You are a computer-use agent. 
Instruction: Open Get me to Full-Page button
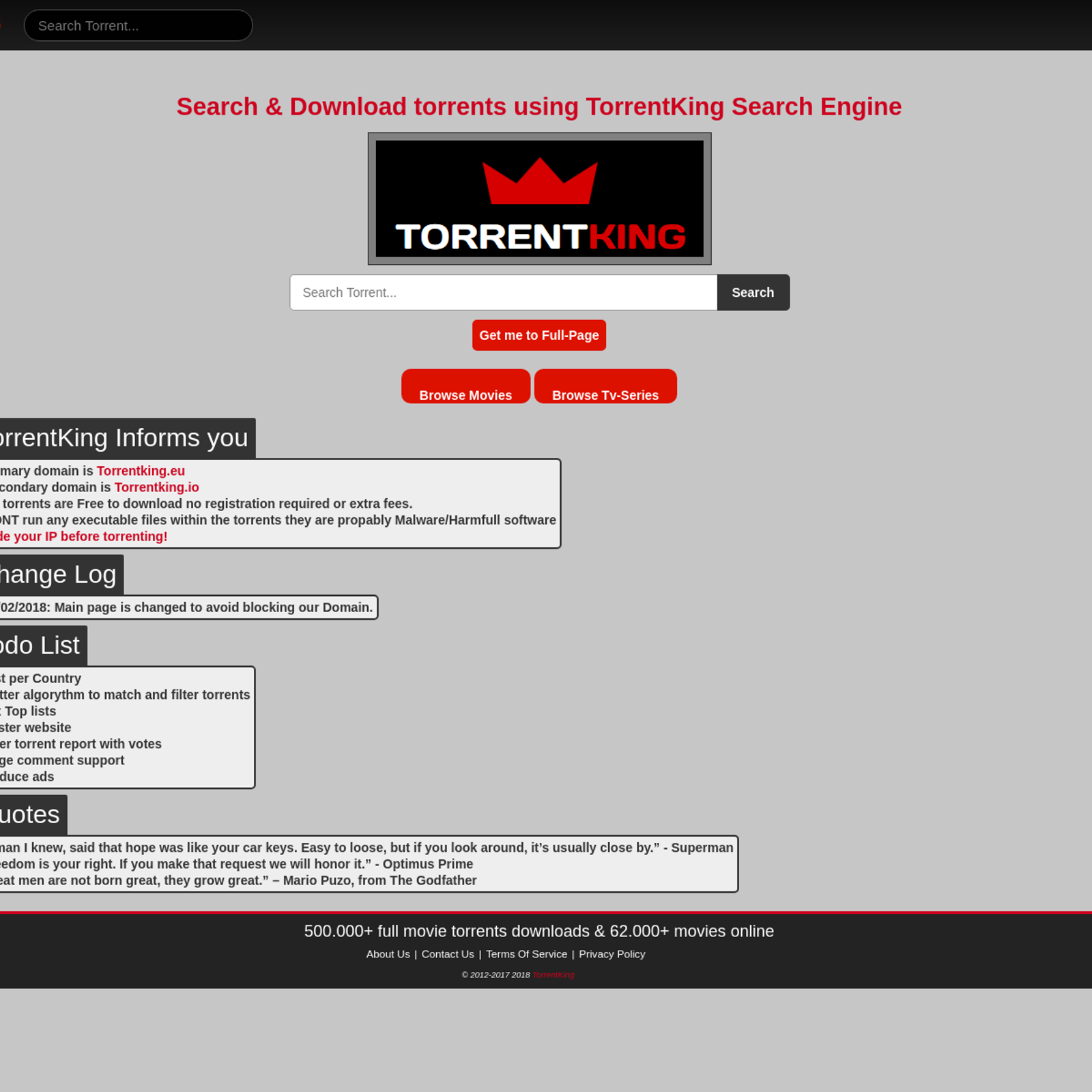(x=538, y=335)
